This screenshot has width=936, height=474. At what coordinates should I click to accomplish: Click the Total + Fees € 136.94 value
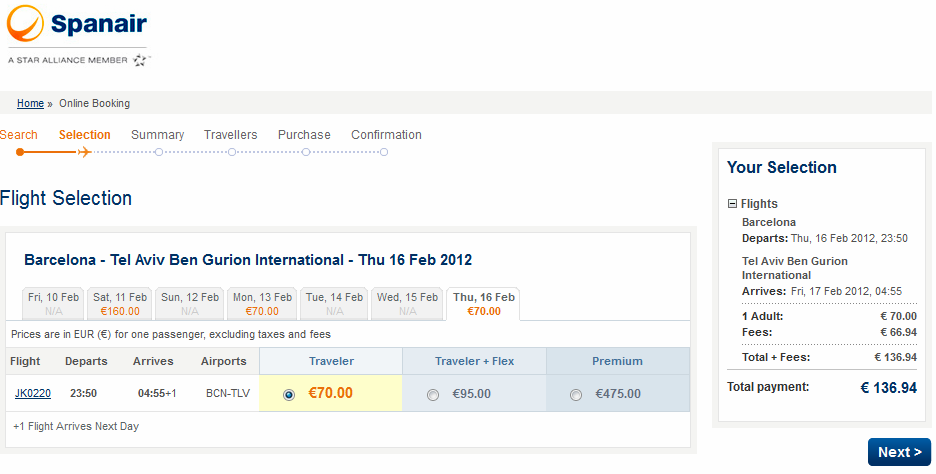point(895,357)
